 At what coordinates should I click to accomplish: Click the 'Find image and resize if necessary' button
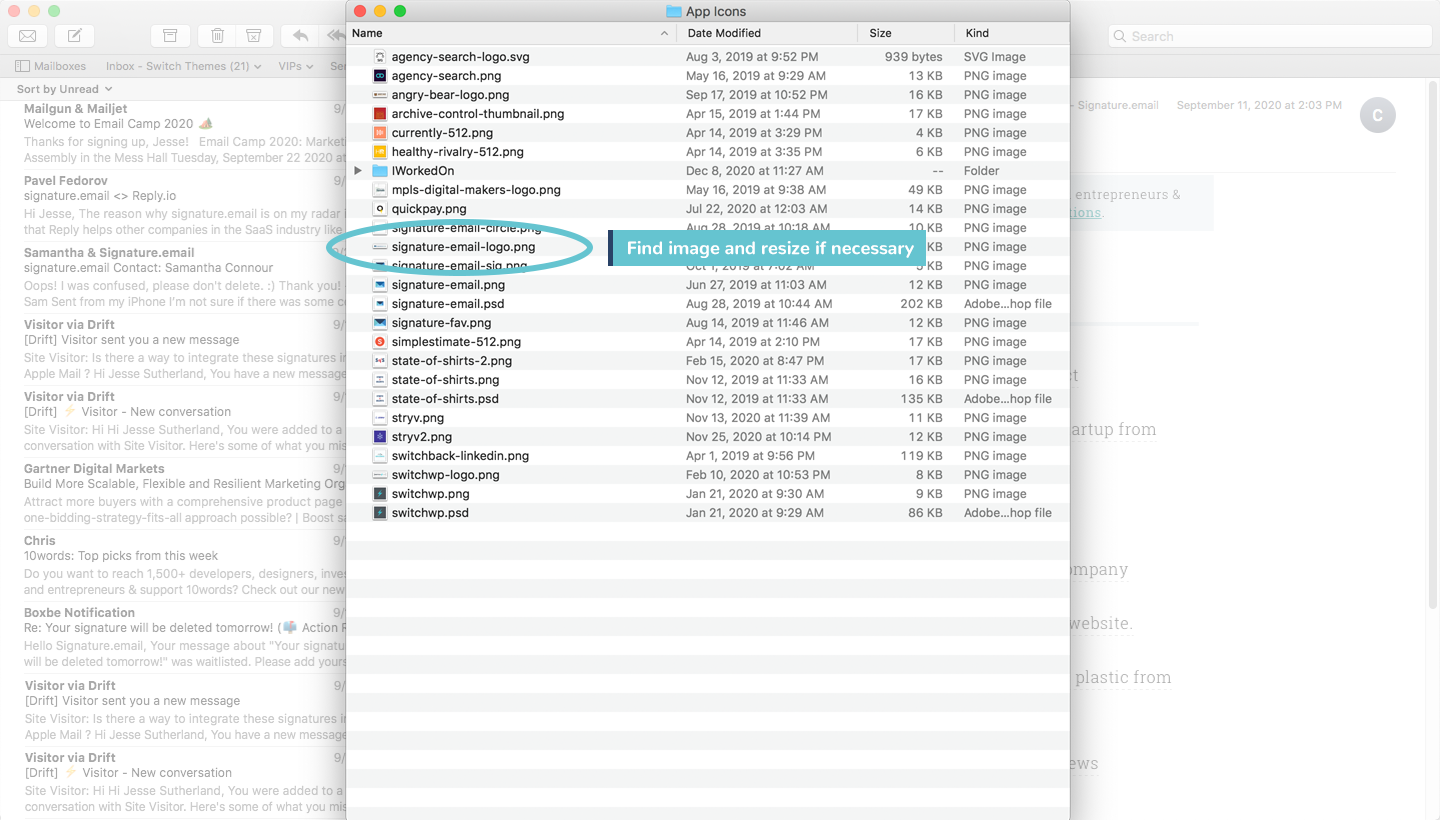(x=767, y=247)
